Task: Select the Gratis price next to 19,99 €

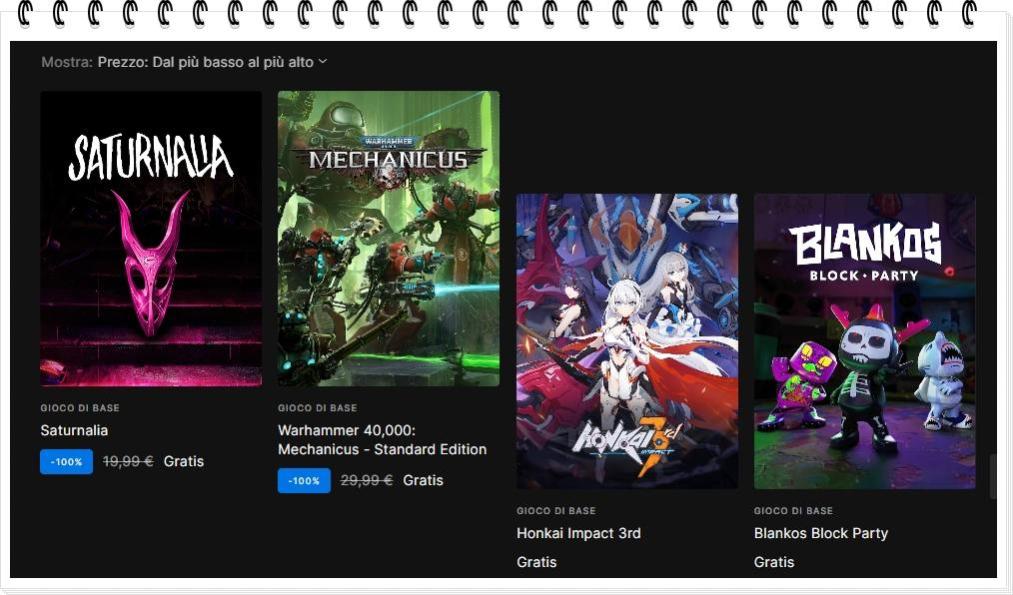Action: (184, 461)
